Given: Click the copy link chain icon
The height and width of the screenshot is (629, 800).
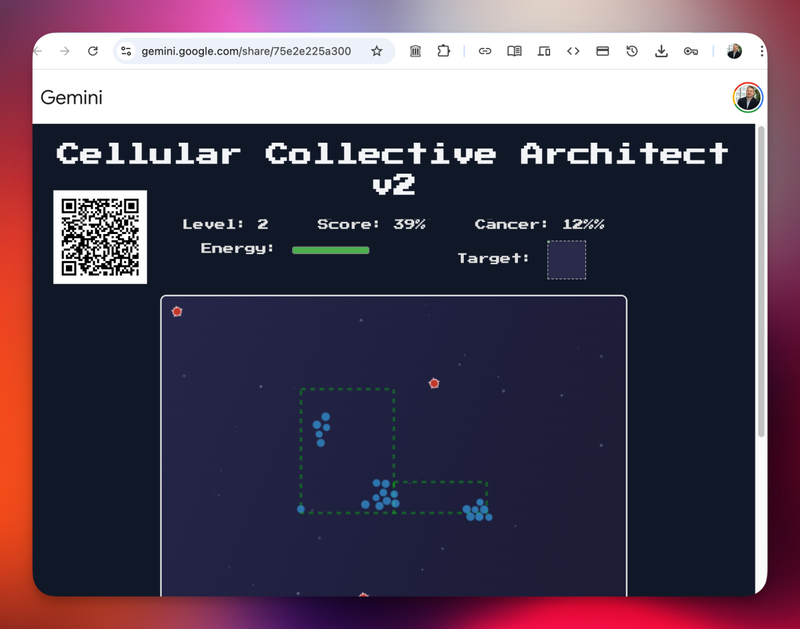Looking at the screenshot, I should click(485, 51).
